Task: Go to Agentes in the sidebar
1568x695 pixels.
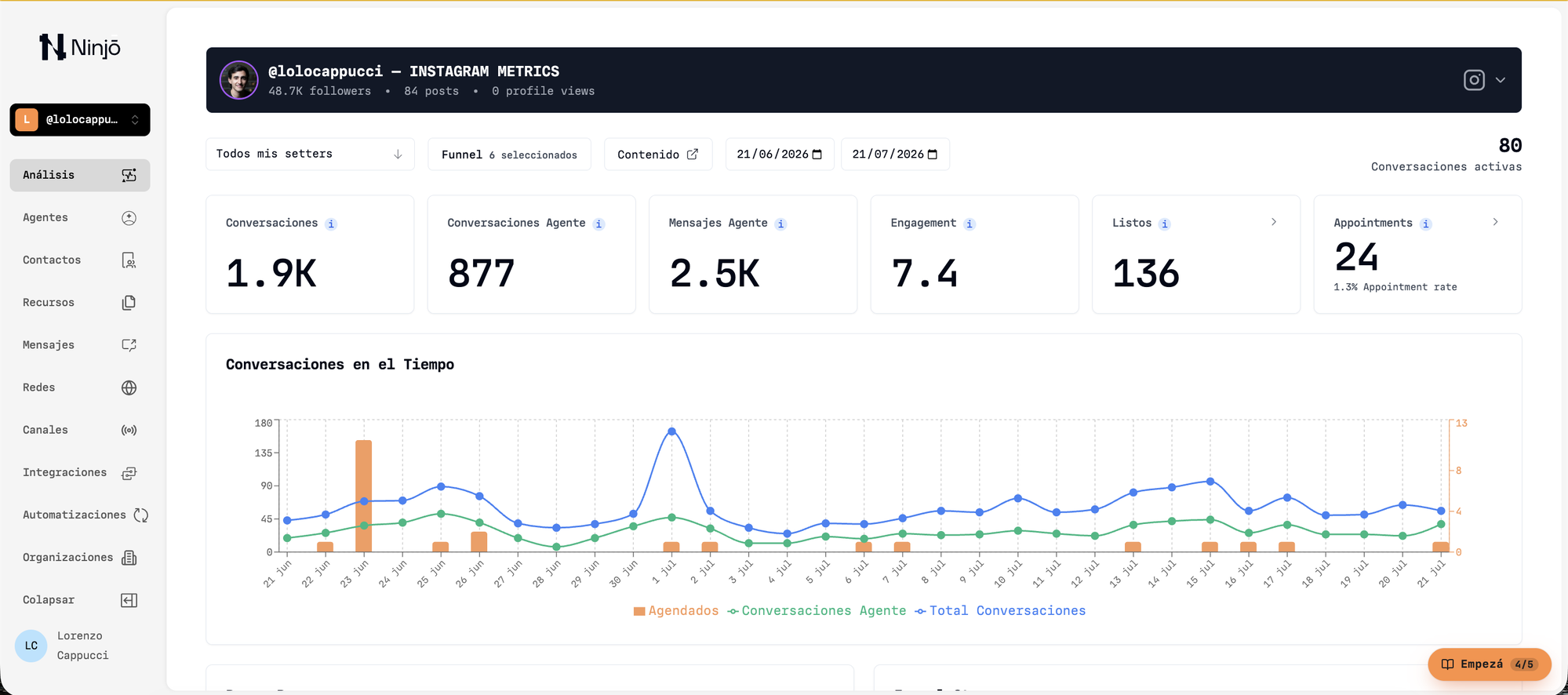Action: pos(79,218)
